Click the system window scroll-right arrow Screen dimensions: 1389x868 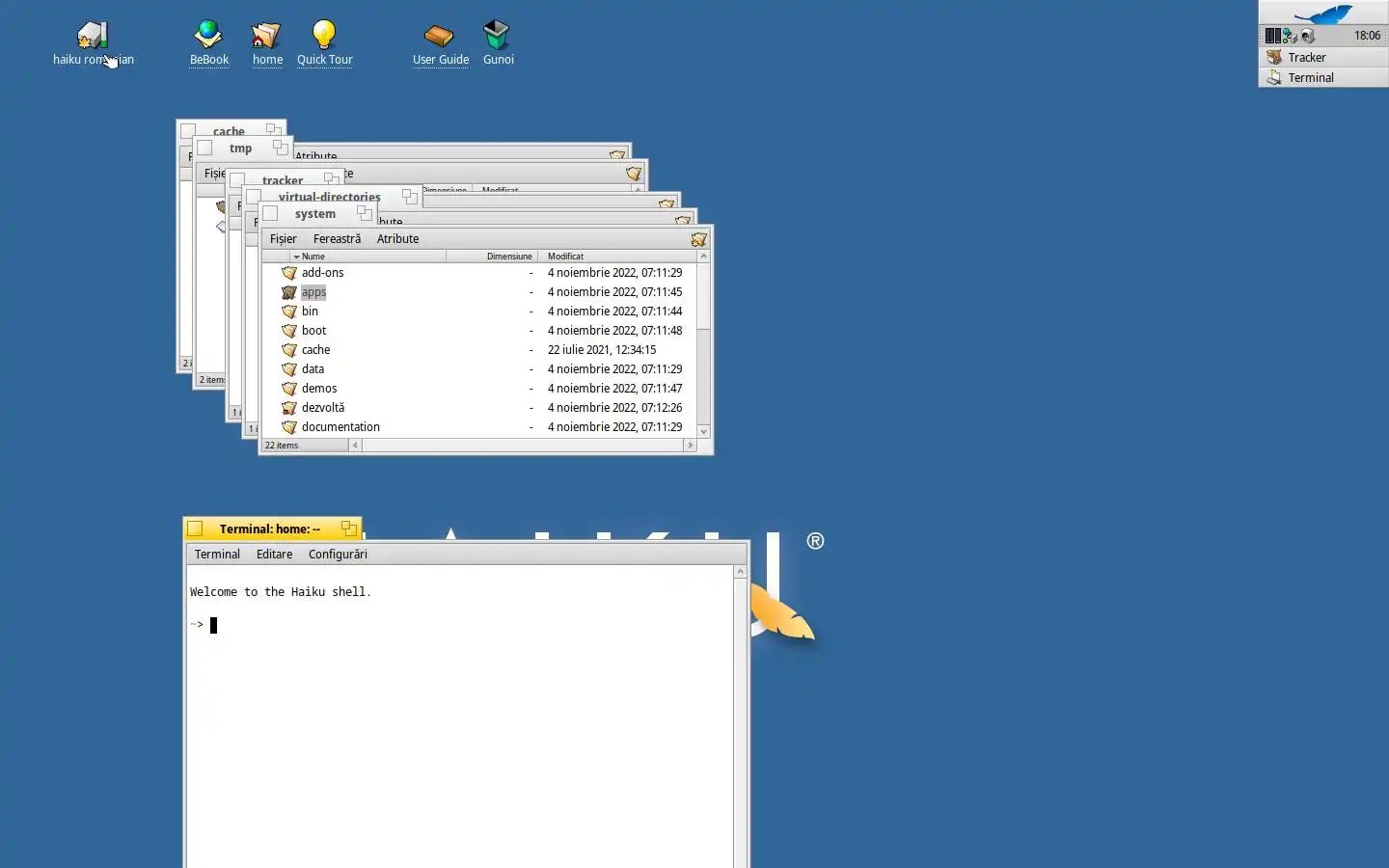click(x=690, y=446)
